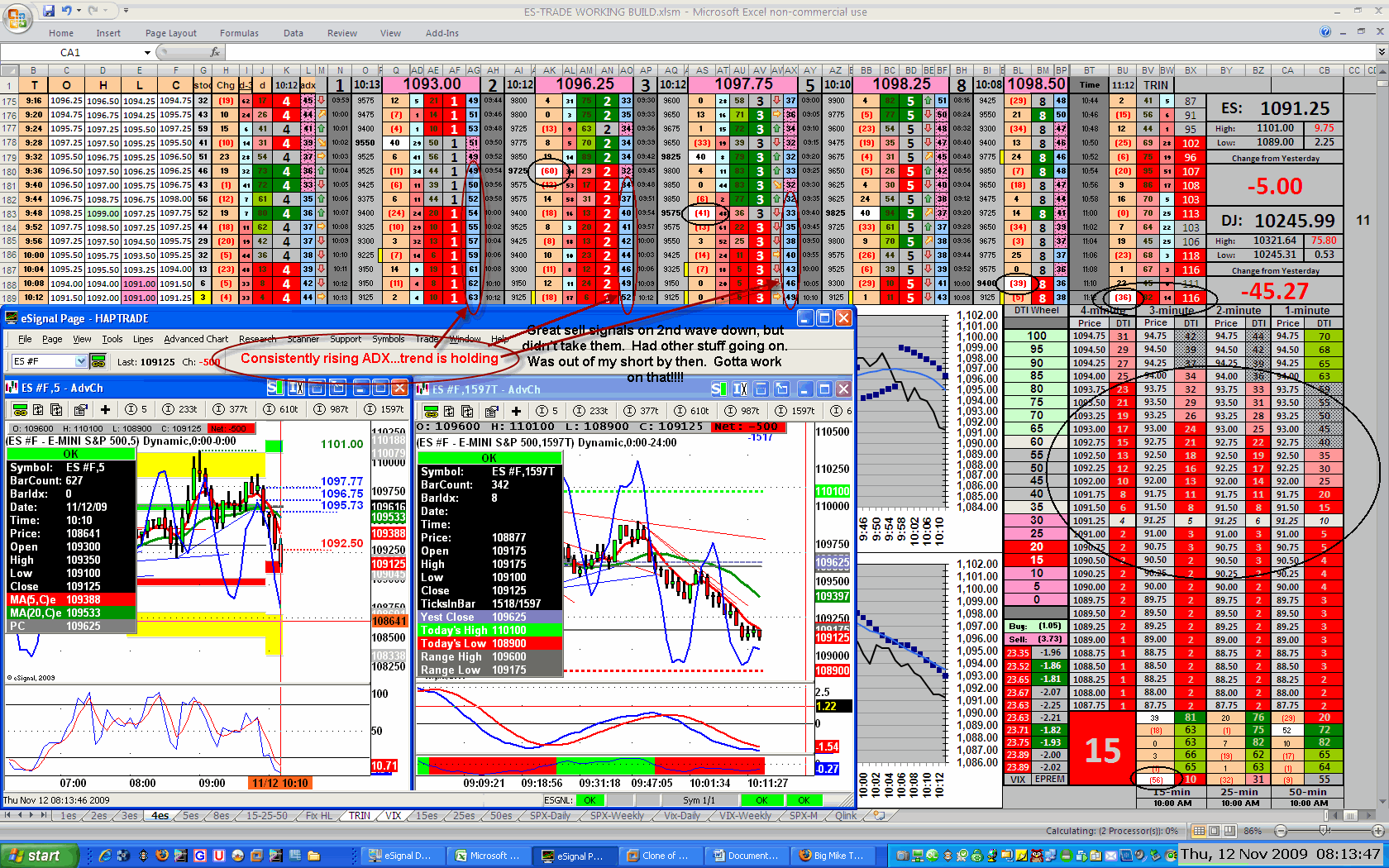Image resolution: width=1389 pixels, height=868 pixels.
Task: Open the Tools menu in eSignal
Action: tap(112, 339)
